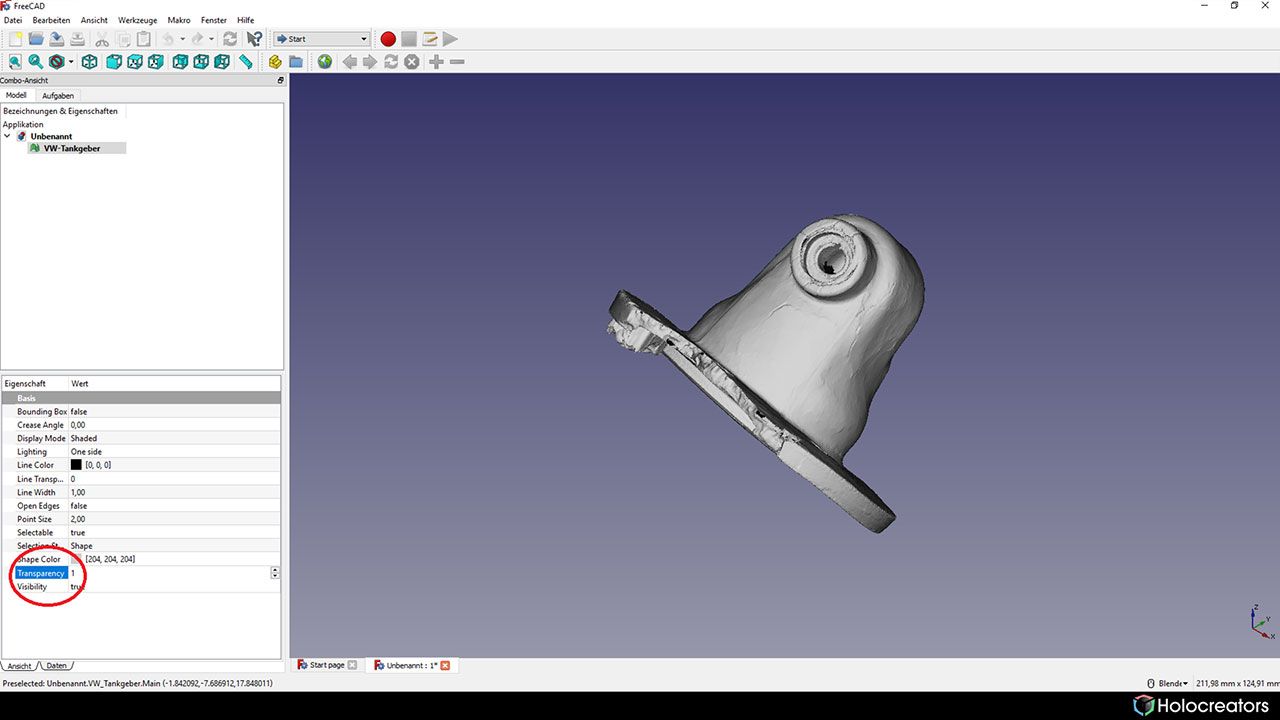Switch to the Daten panel tab
This screenshot has height=720, width=1280.
pos(56,665)
